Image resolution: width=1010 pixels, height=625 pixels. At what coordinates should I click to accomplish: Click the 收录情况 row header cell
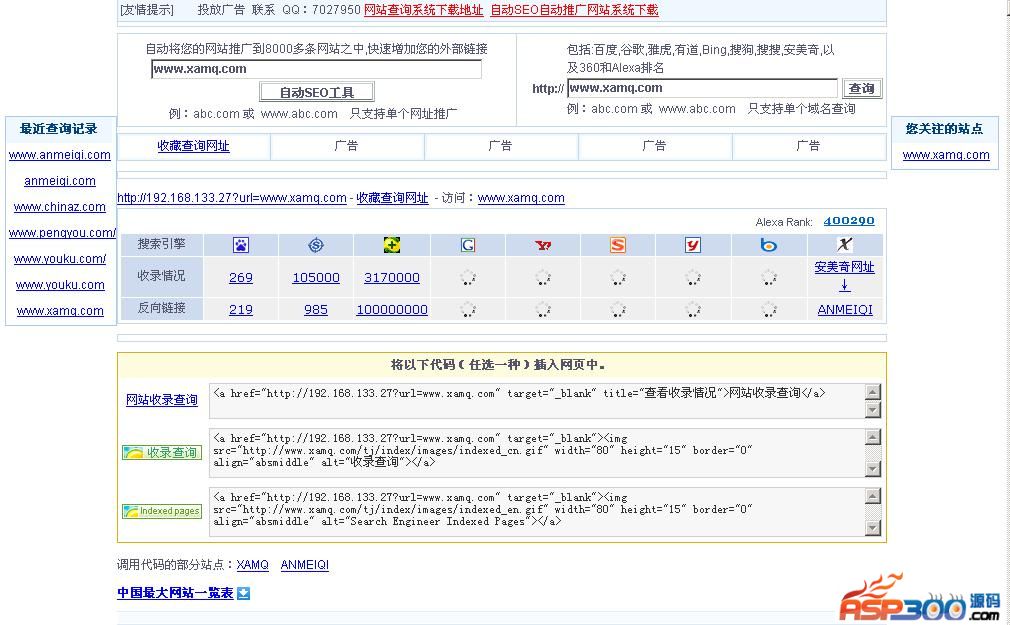162,276
